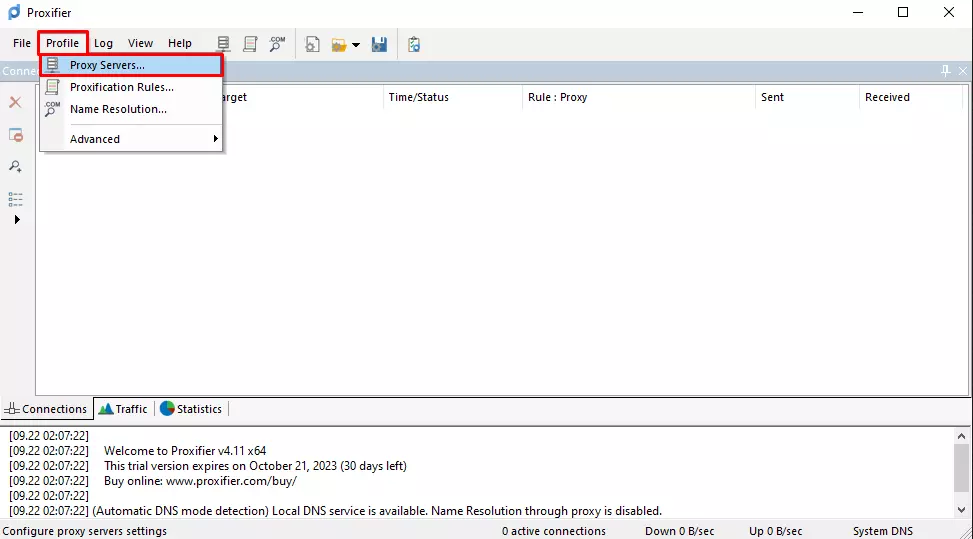Screen dimensions: 973x539
Task: Click 'Down 0 B/sec' status entry
Action: [x=679, y=532]
